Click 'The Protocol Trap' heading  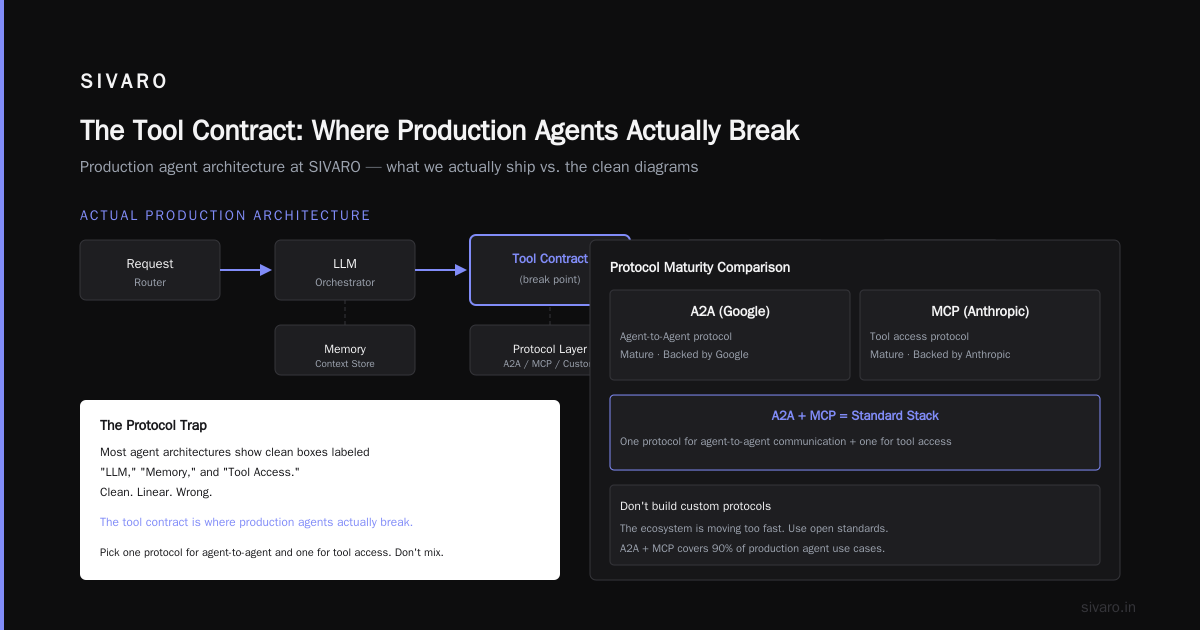[153, 425]
